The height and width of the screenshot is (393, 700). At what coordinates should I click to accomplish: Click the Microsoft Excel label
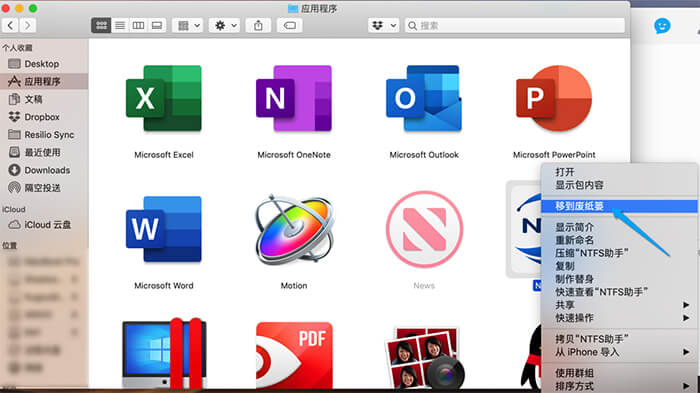pyautogui.click(x=164, y=155)
